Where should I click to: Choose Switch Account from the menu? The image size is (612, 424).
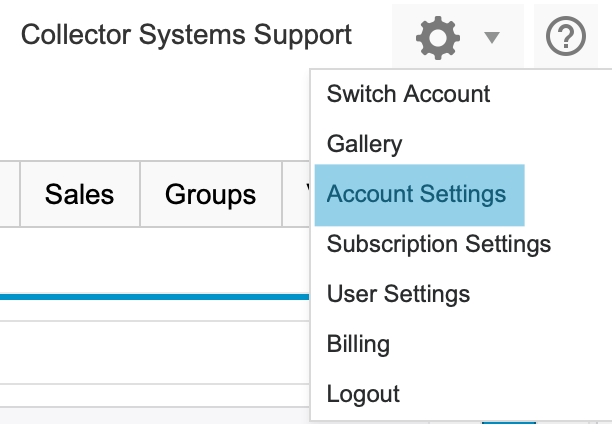[x=408, y=94]
